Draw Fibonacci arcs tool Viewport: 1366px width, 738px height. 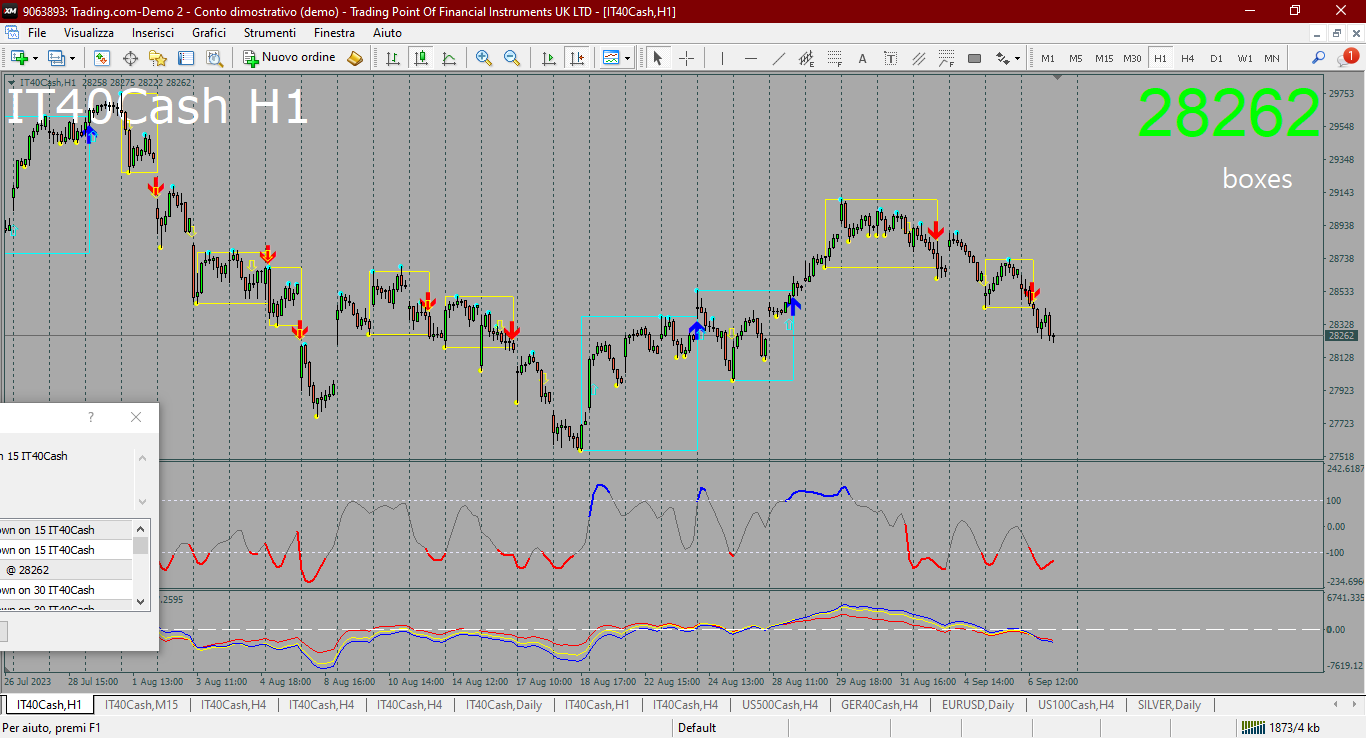click(x=946, y=58)
